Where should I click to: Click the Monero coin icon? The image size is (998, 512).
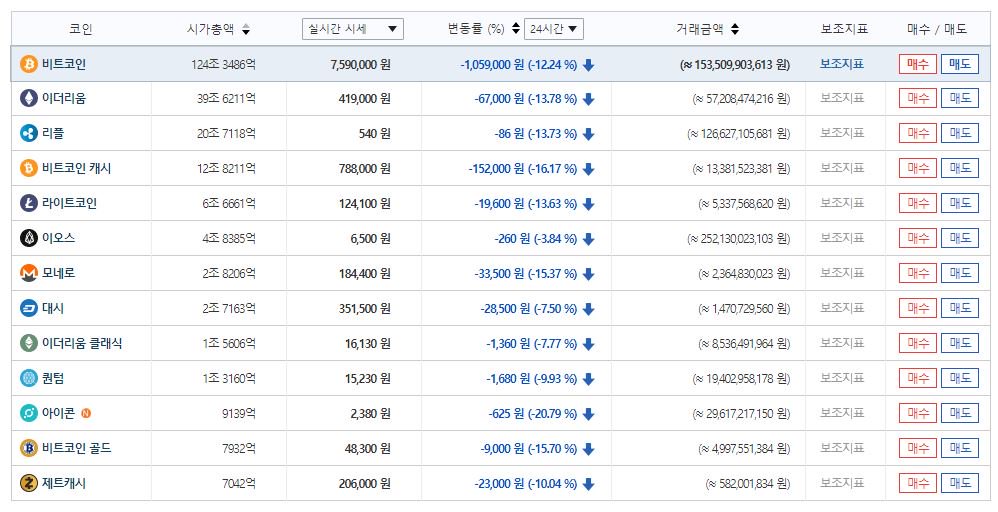pos(29,273)
